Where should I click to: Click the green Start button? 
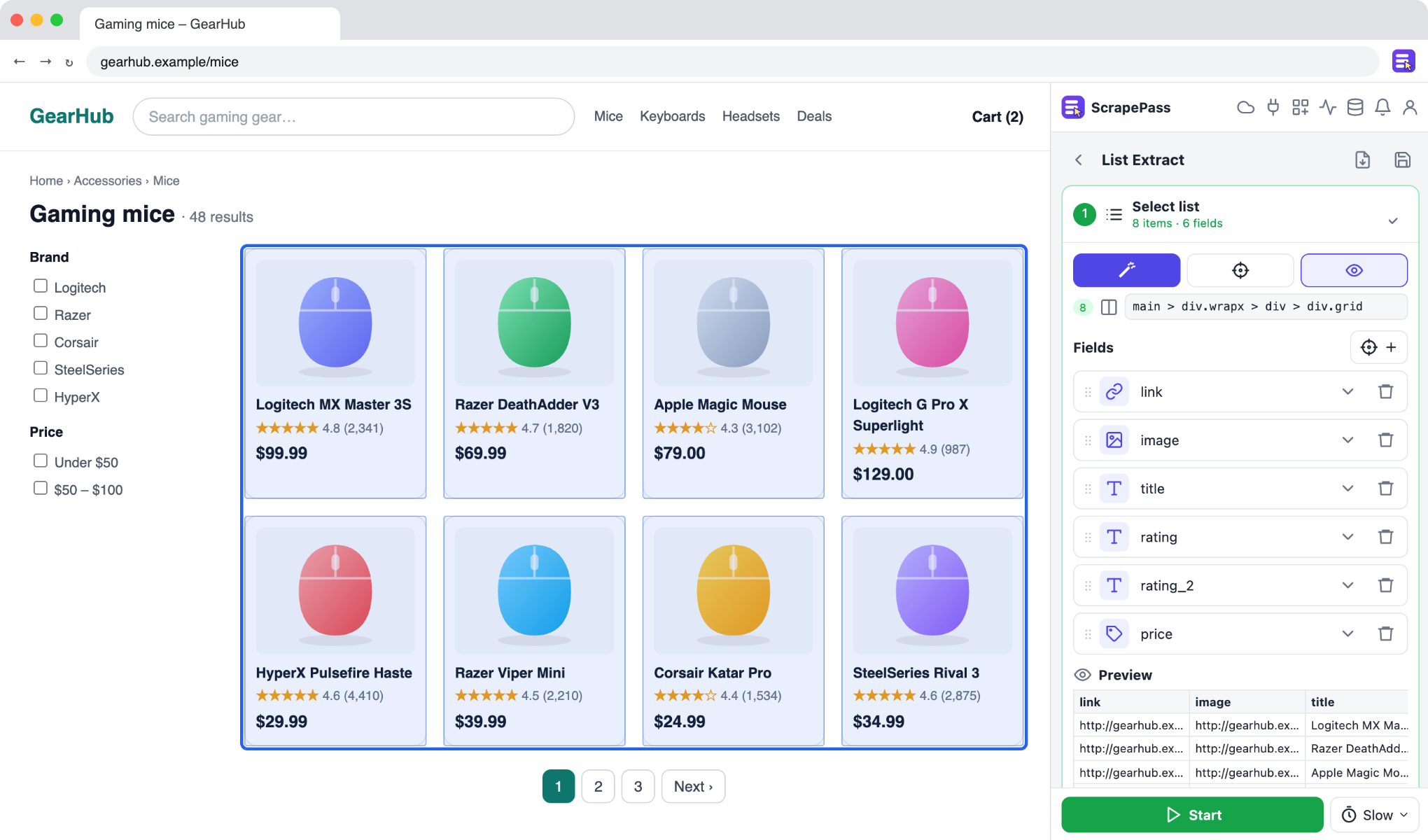click(1192, 815)
